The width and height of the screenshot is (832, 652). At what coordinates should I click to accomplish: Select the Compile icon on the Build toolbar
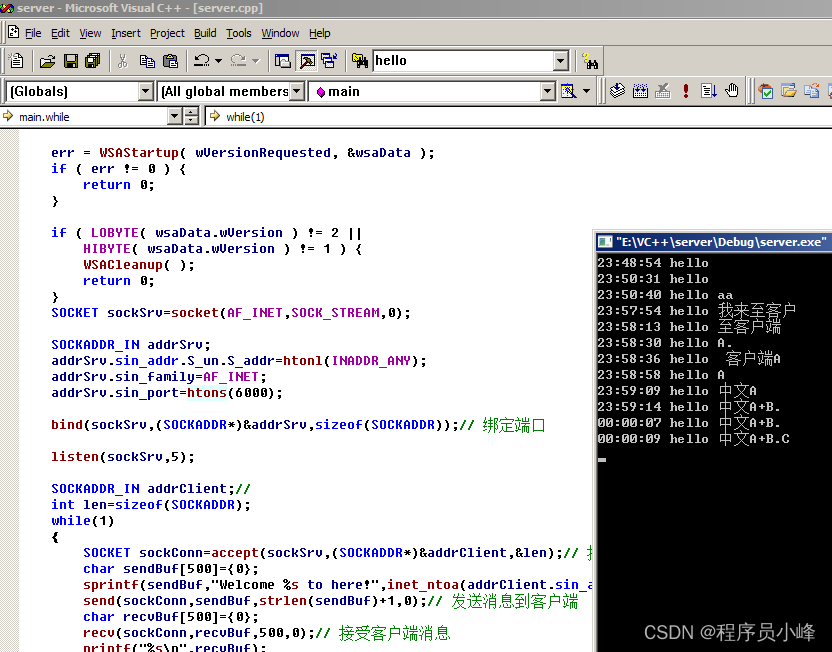617,90
